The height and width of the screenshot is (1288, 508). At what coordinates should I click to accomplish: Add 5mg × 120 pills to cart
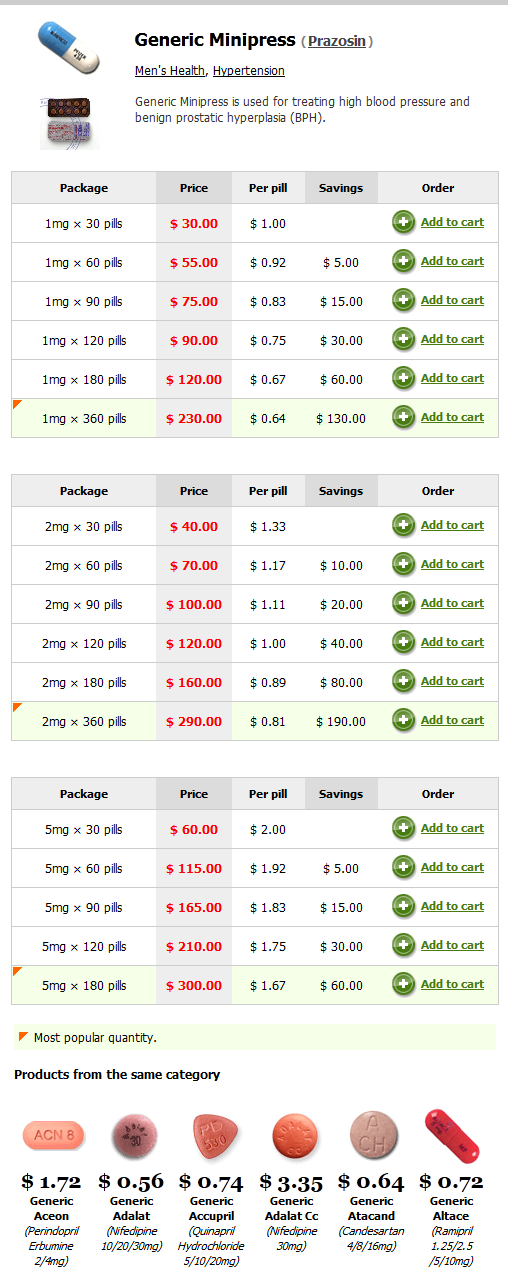click(x=452, y=945)
